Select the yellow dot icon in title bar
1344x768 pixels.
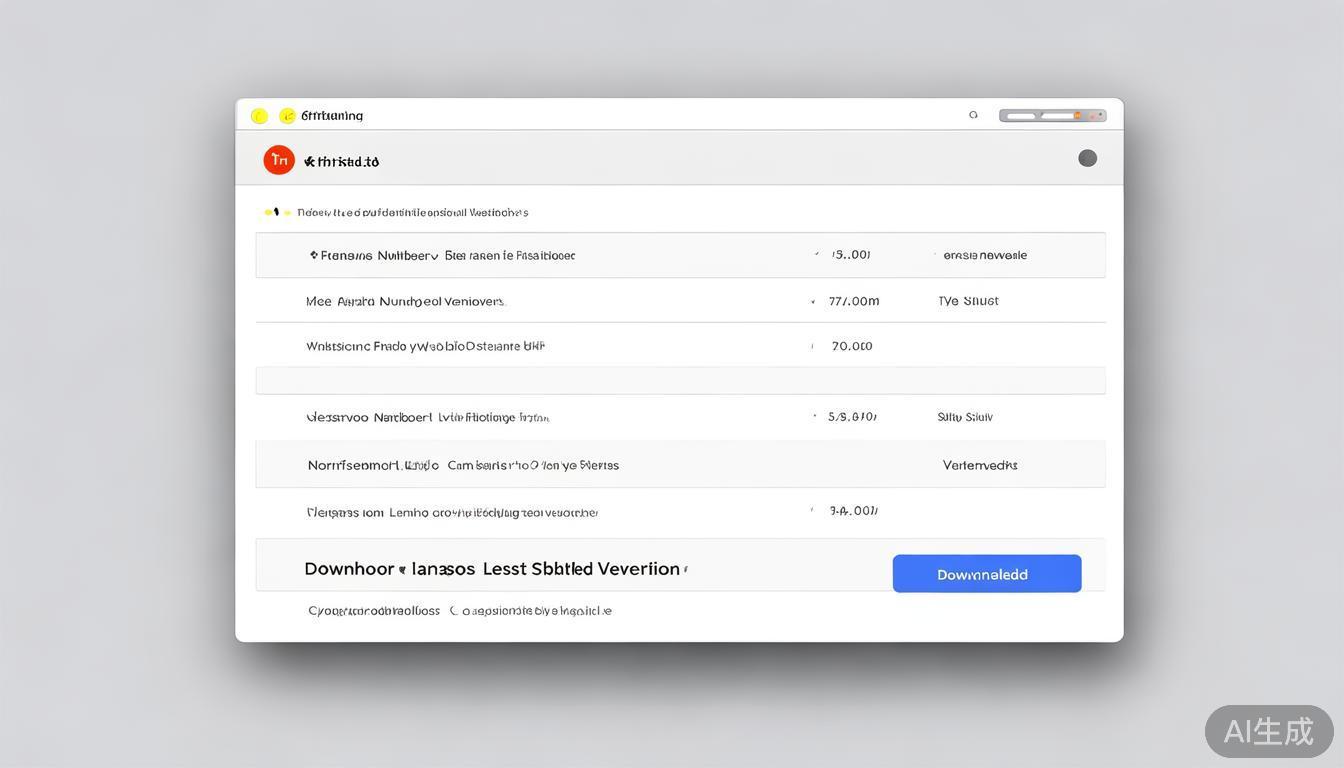(x=259, y=115)
